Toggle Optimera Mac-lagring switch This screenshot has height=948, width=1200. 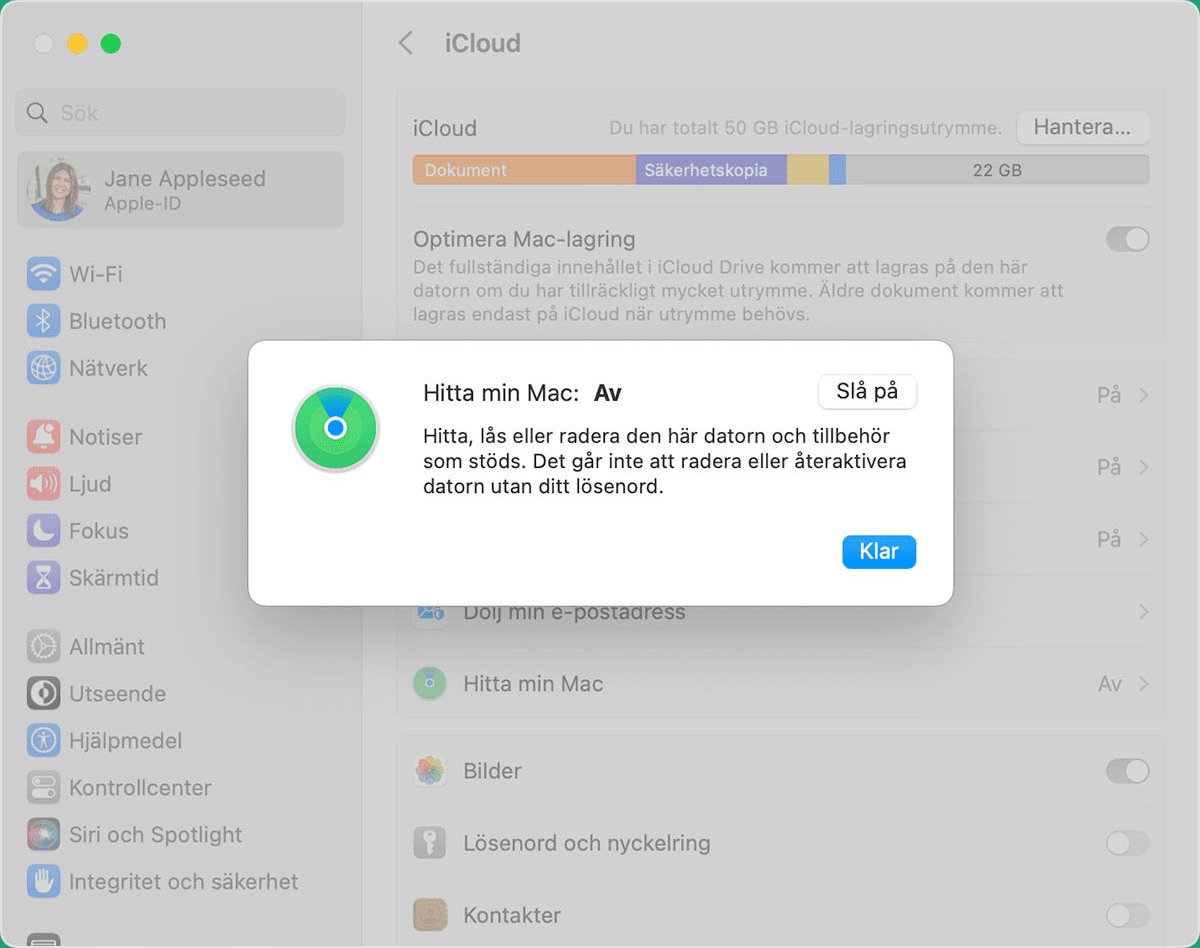tap(1127, 240)
